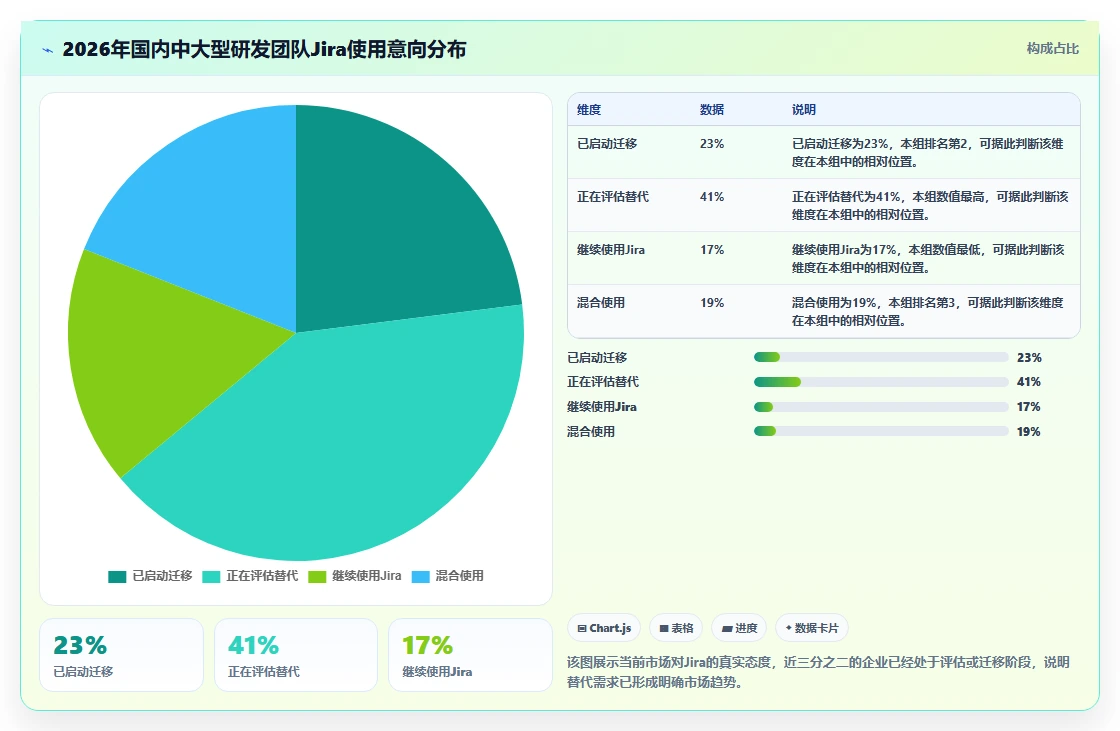Click the 19% value in the table
The image size is (1120, 731).
click(x=712, y=303)
